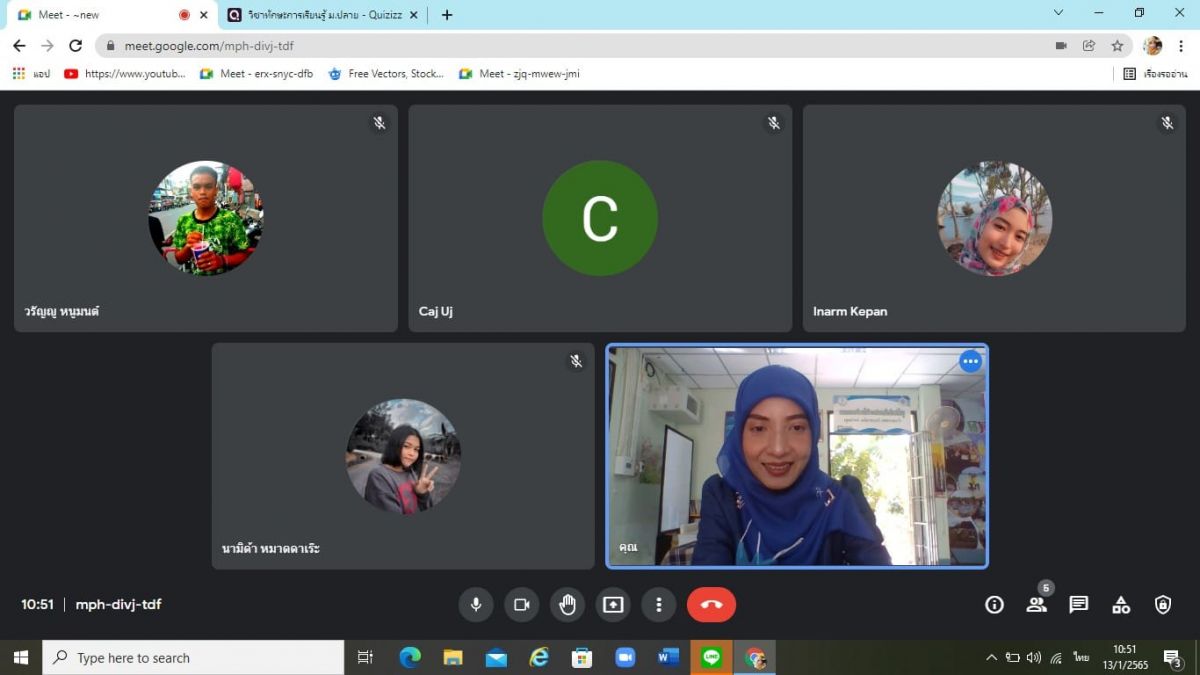Open the Activities panel
Screen dimensions: 1200x675
point(1121,605)
